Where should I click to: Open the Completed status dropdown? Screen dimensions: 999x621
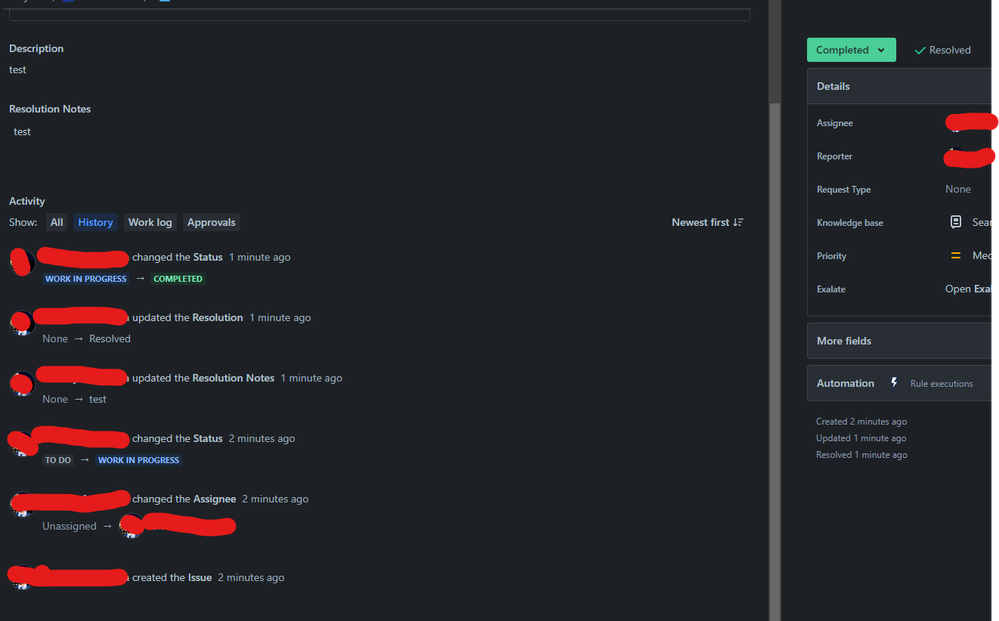tap(851, 50)
